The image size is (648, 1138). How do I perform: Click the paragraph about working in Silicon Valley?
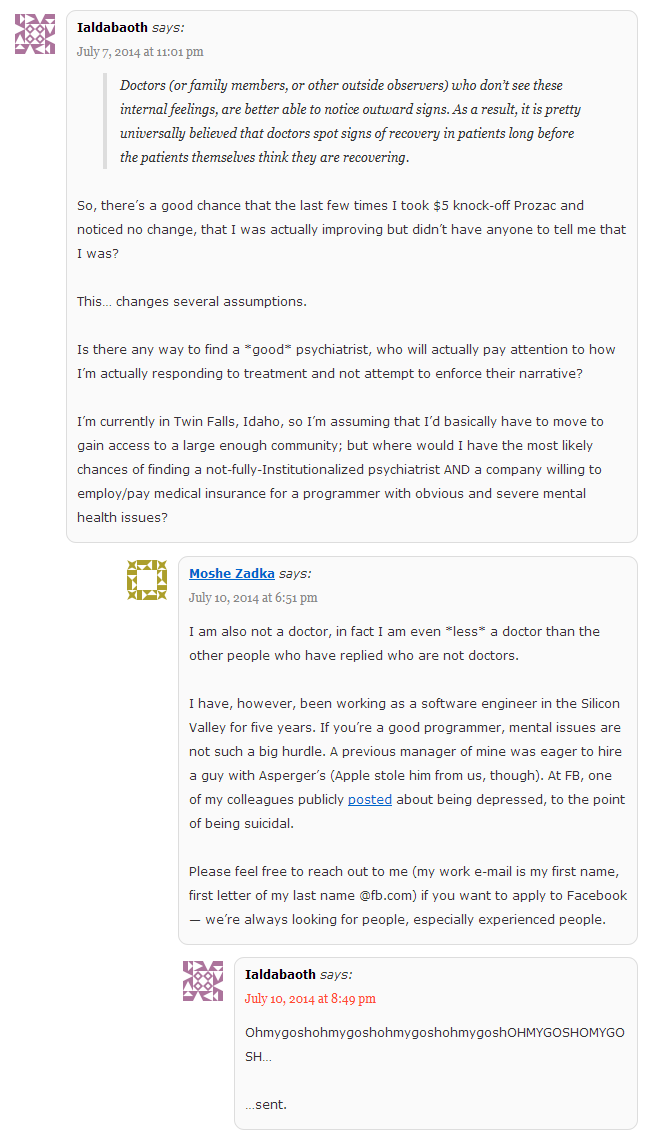pyautogui.click(x=406, y=763)
